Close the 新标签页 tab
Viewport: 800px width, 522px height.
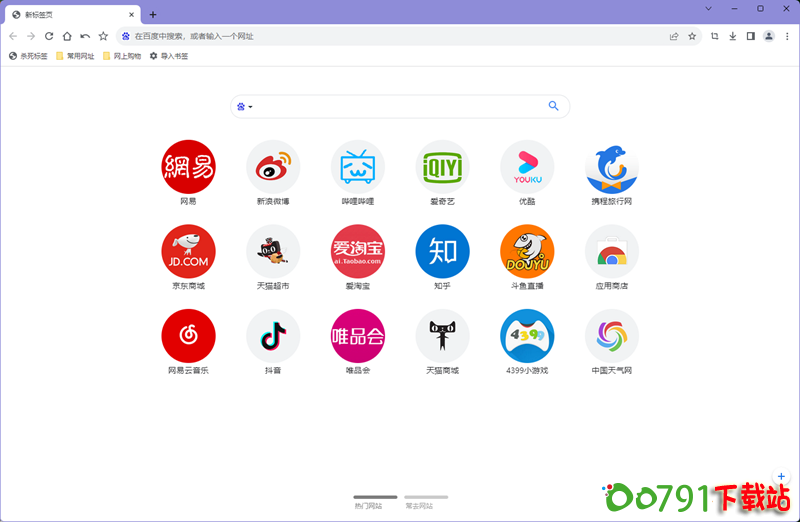pos(132,15)
